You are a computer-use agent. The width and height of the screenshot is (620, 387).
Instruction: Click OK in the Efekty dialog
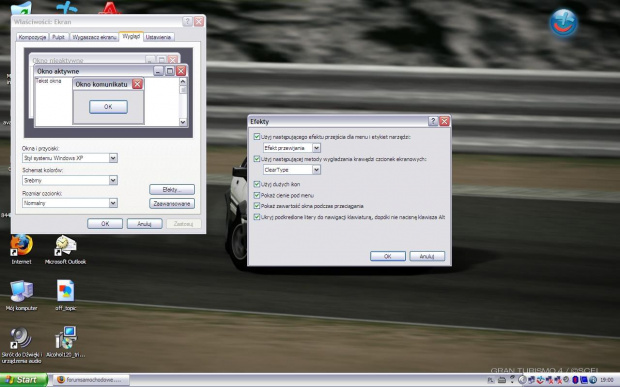[388, 256]
